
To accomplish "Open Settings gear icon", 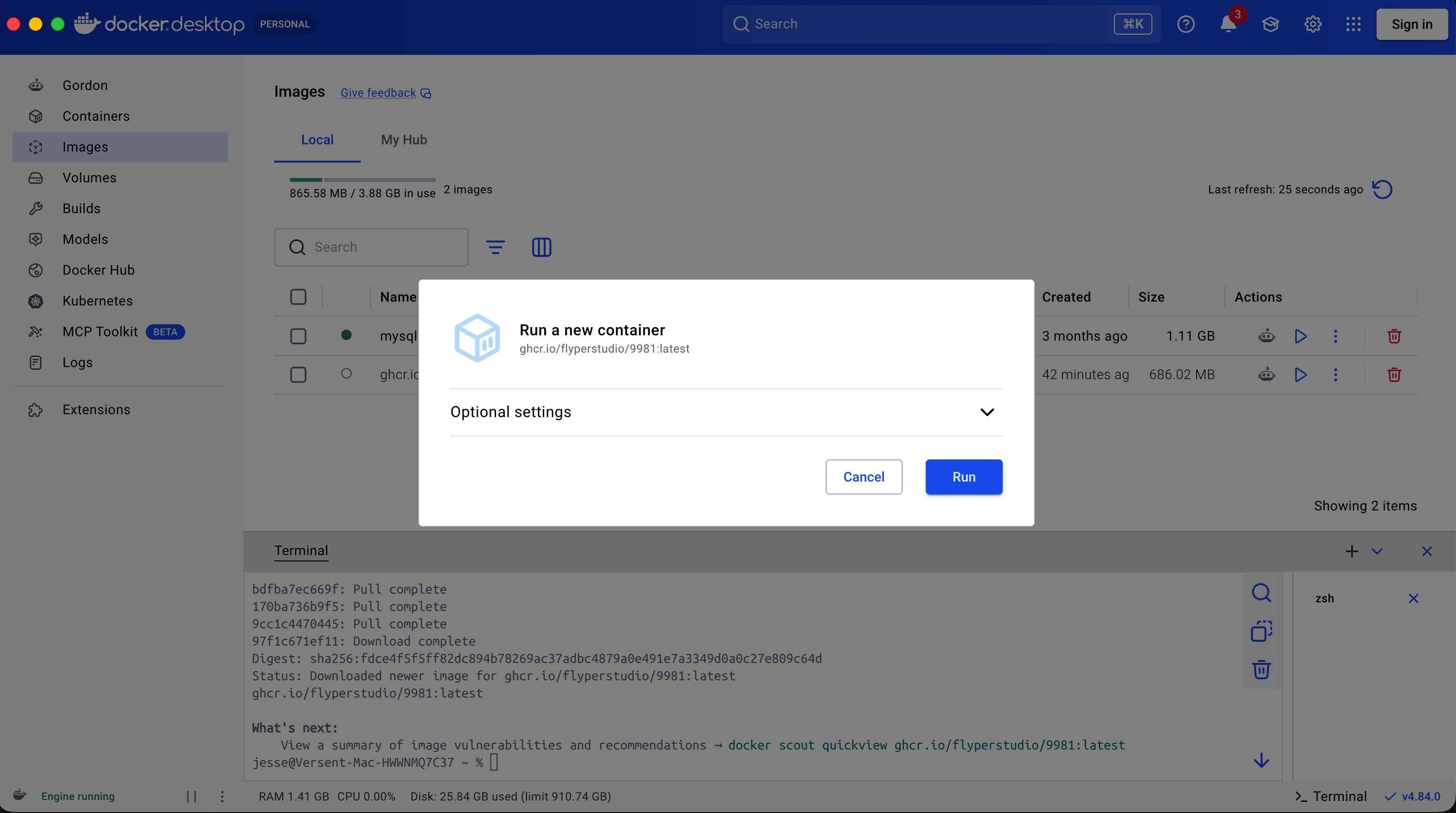I will click(x=1313, y=25).
